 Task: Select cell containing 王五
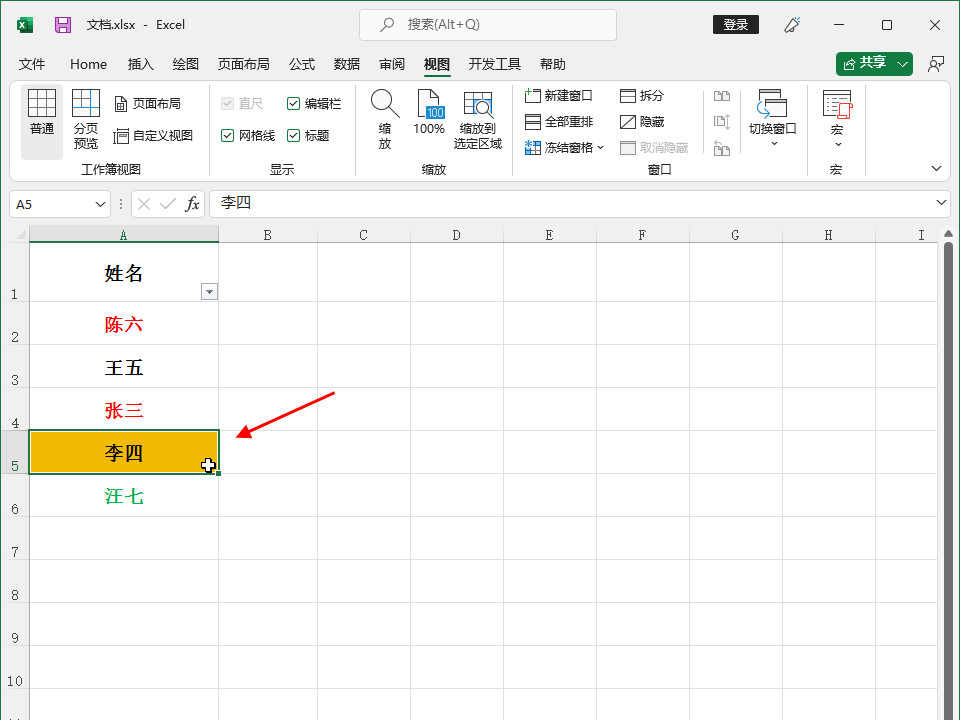124,366
